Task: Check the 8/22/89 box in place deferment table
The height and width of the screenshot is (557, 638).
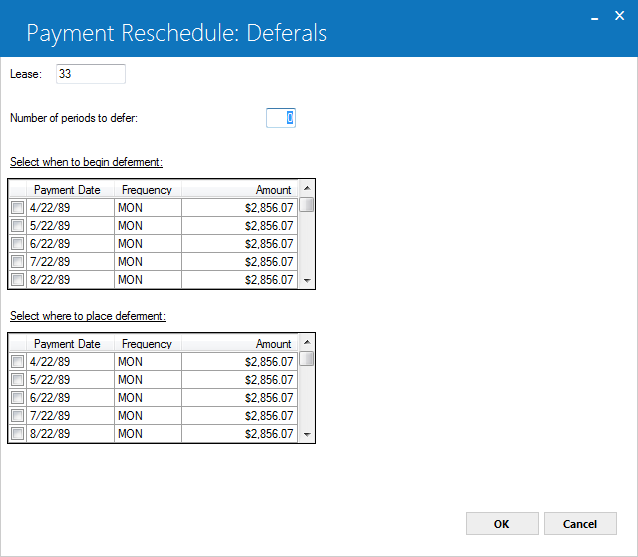Action: (x=17, y=433)
